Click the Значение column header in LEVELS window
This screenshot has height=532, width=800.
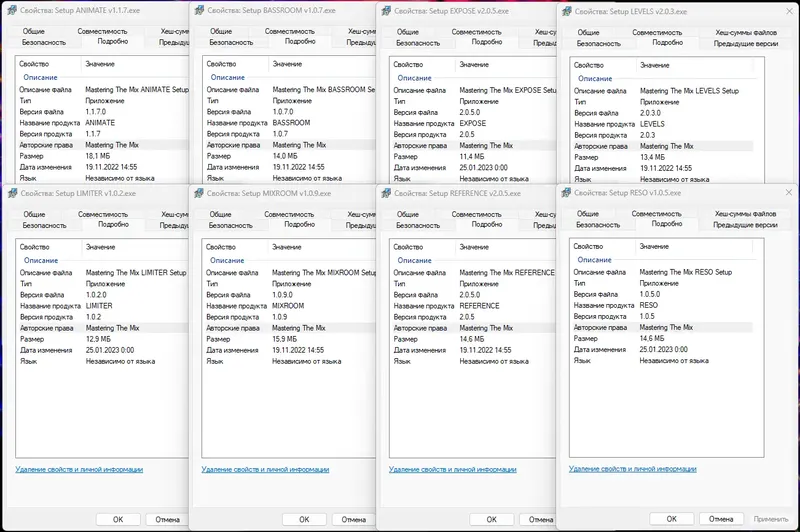click(x=655, y=65)
